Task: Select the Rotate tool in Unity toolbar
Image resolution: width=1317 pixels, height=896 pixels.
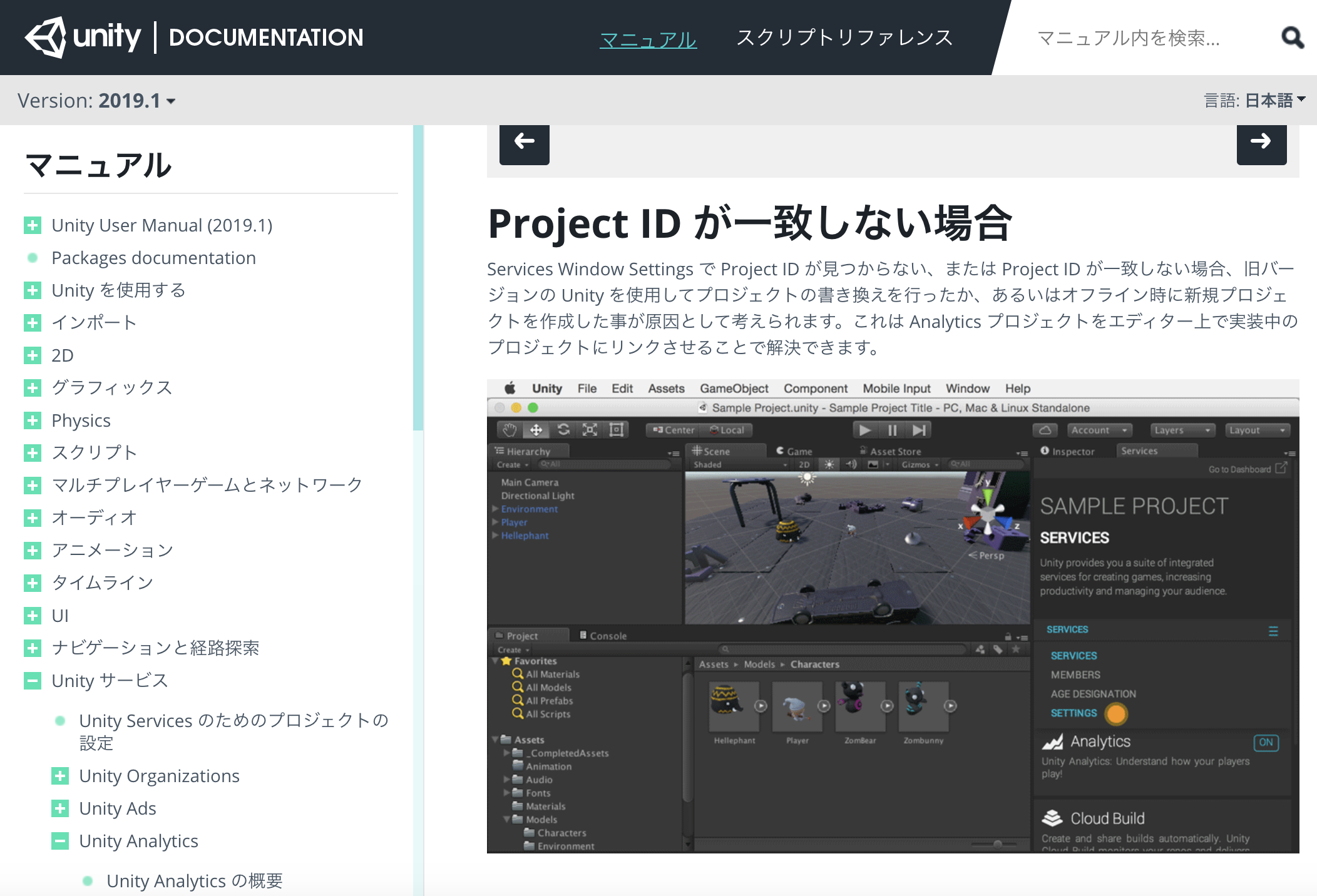Action: [x=563, y=430]
